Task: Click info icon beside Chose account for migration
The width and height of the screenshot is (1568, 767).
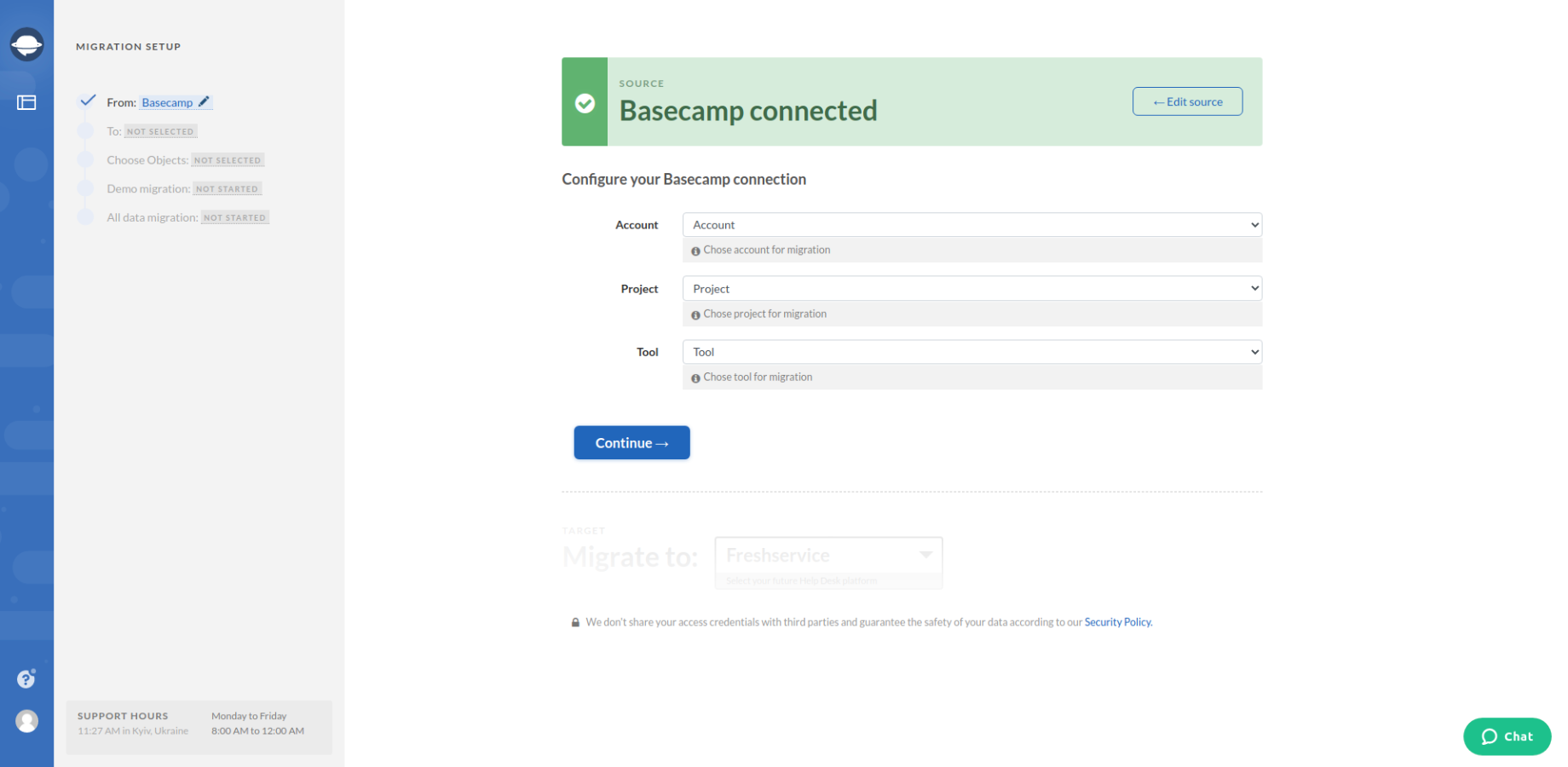Action: 695,251
